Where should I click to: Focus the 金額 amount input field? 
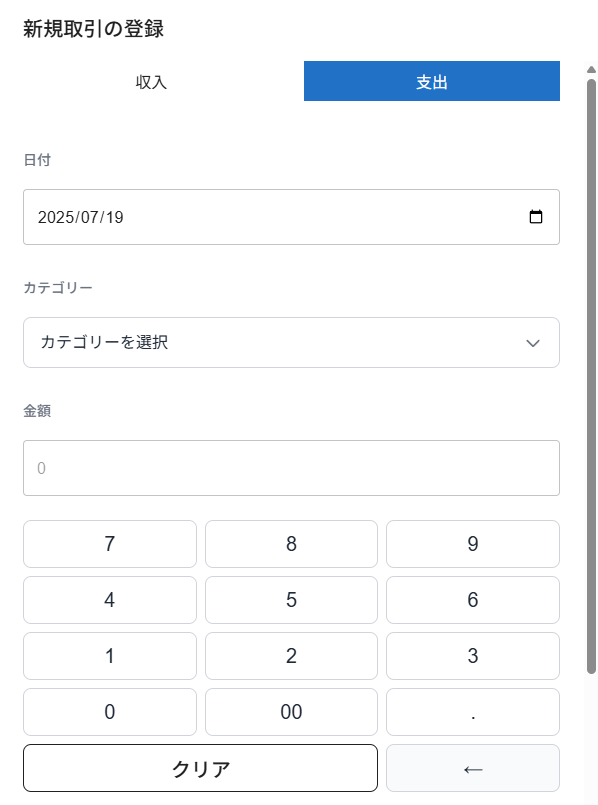tap(291, 468)
